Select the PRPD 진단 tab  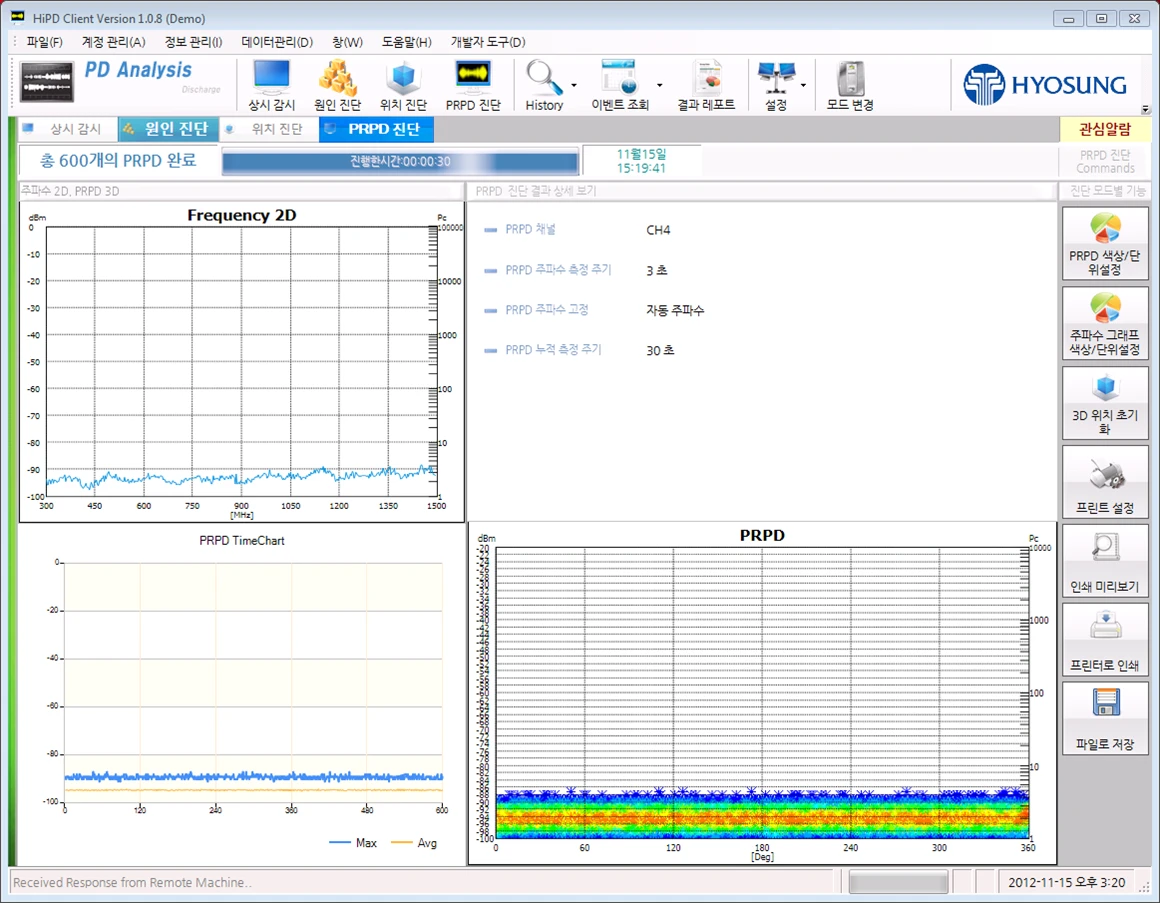pyautogui.click(x=377, y=129)
